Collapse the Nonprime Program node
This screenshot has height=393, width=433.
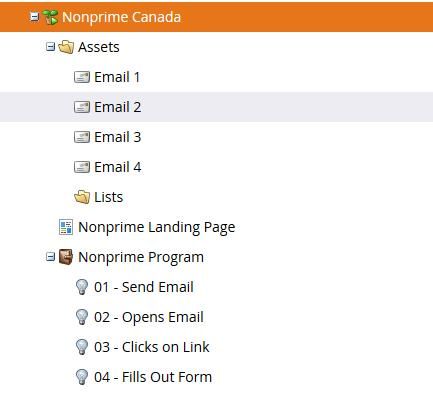(x=50, y=257)
